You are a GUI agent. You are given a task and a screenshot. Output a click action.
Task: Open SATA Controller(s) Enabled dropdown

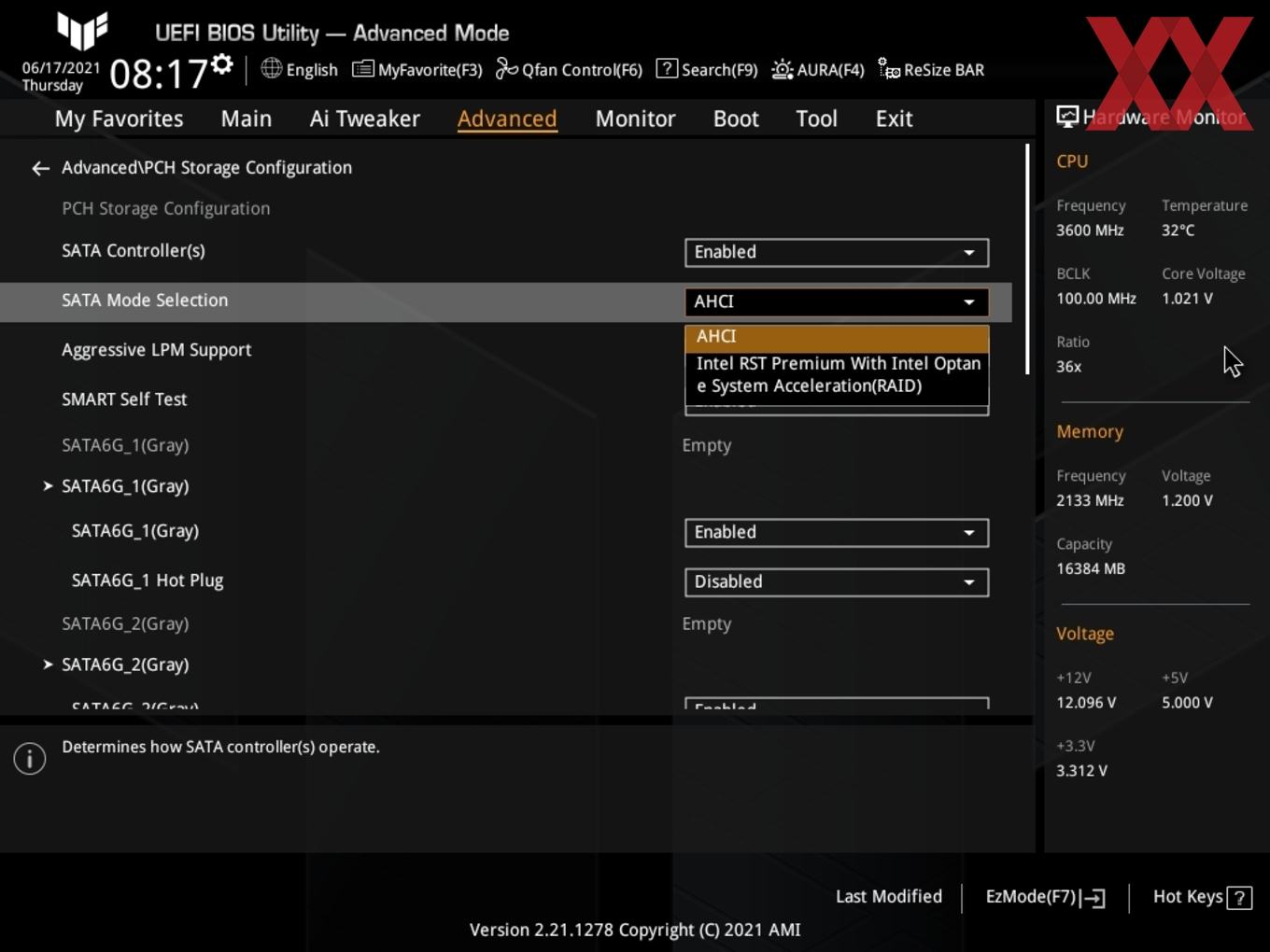837,252
